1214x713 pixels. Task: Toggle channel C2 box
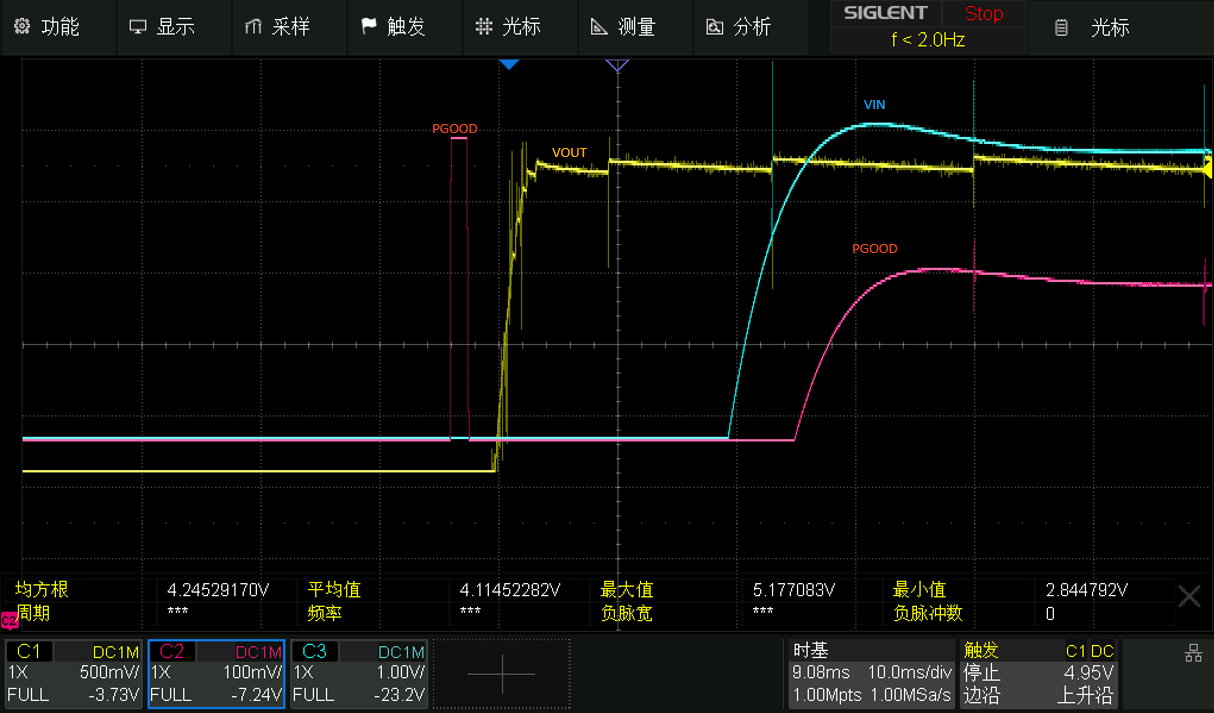pyautogui.click(x=216, y=674)
